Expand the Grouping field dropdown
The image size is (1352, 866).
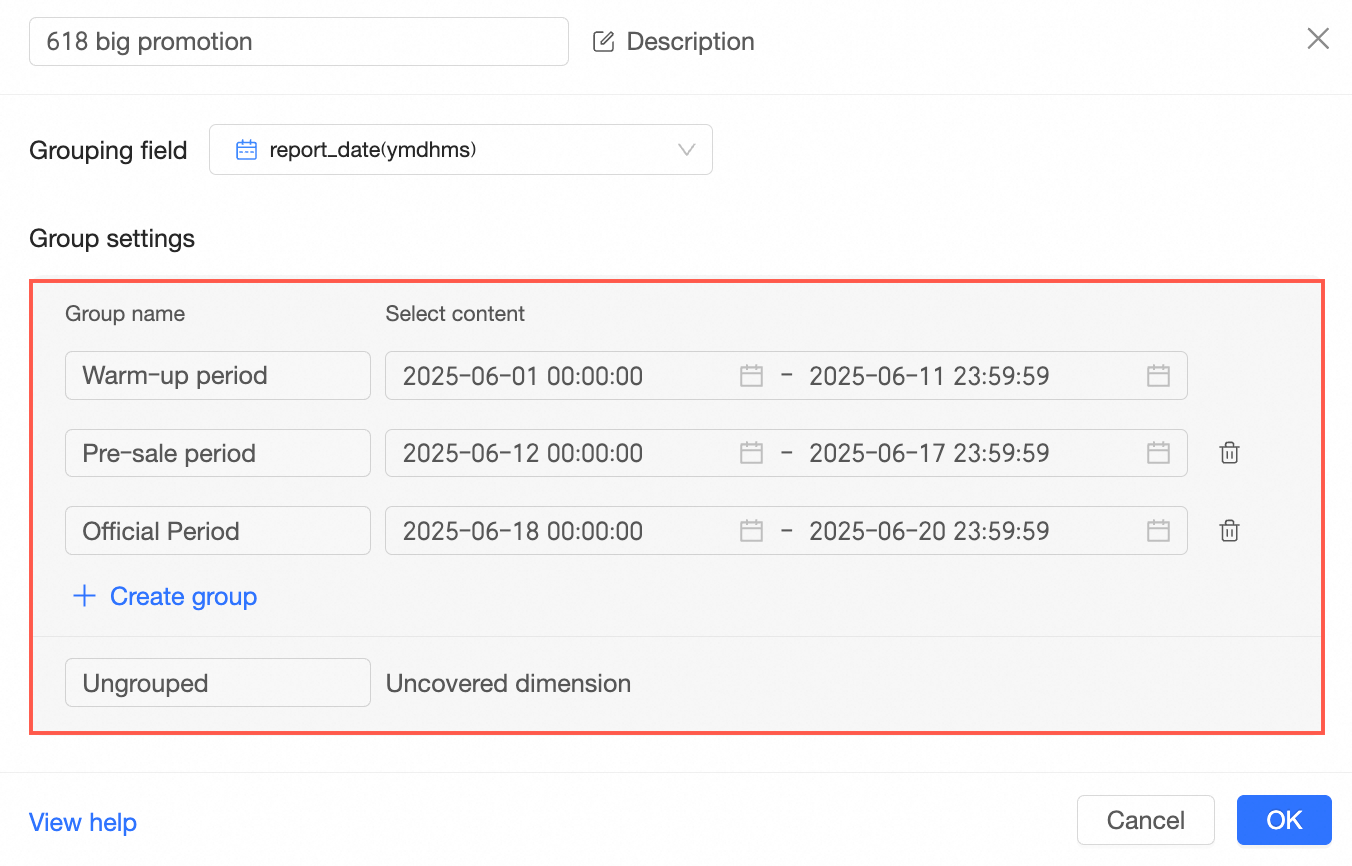pos(686,150)
